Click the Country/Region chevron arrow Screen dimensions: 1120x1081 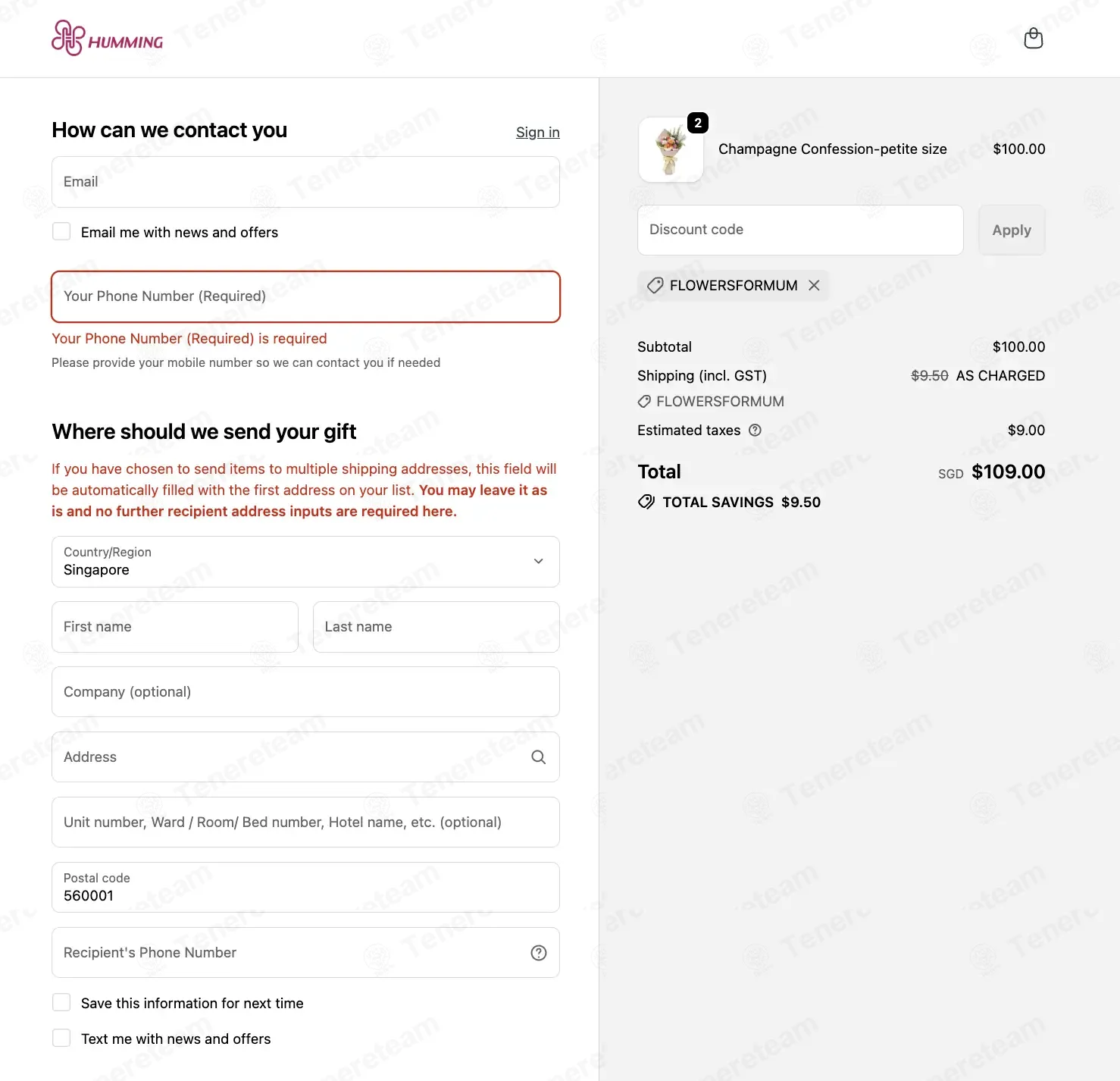click(538, 561)
